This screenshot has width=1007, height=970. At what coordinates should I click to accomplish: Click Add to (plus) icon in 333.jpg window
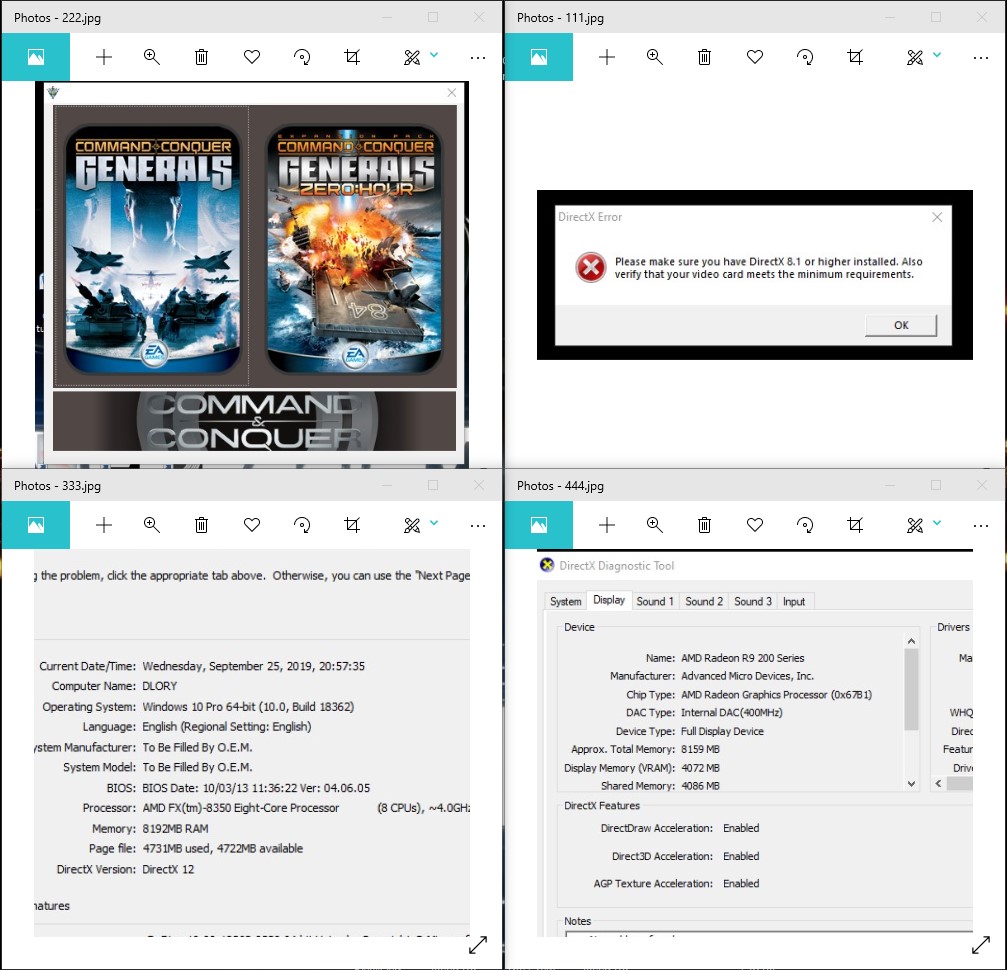click(x=103, y=525)
